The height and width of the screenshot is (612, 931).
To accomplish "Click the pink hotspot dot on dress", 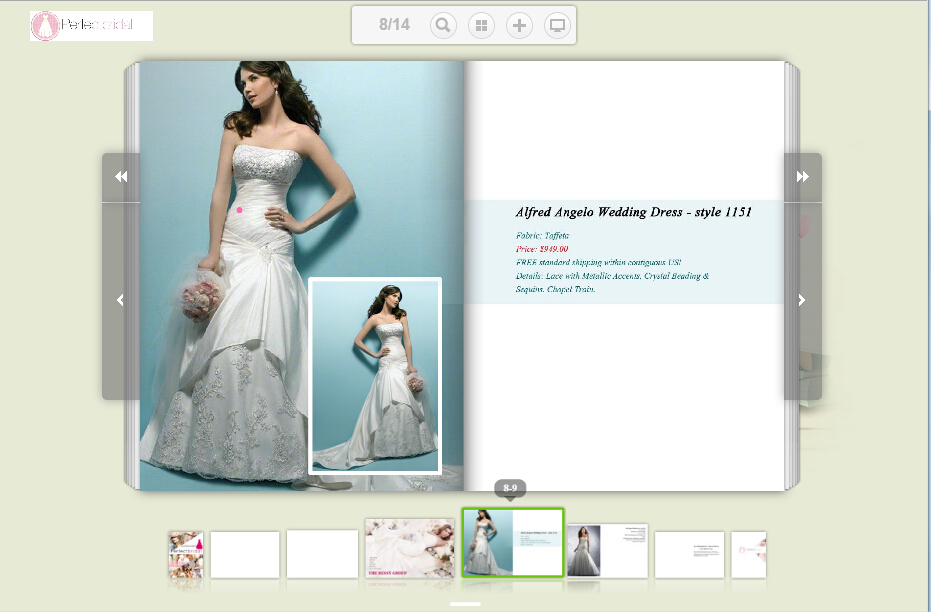I will pyautogui.click(x=239, y=210).
